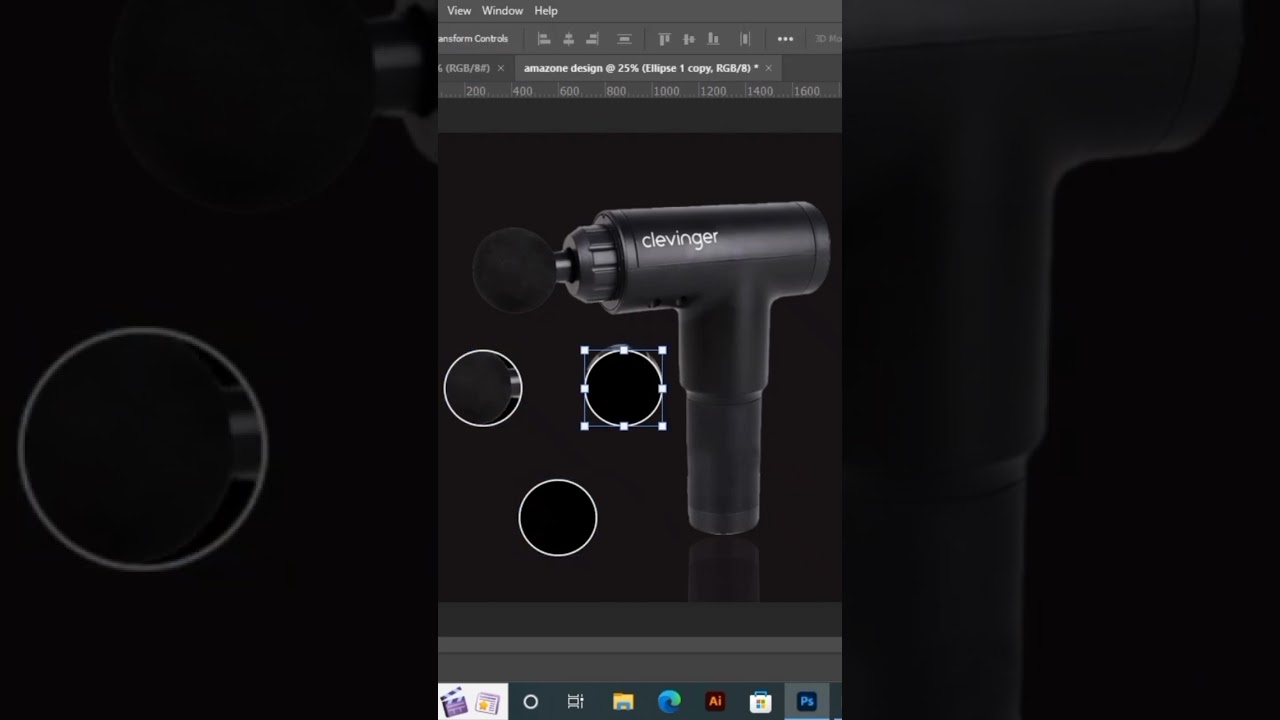Close the partially visible RGB/8# document tab
This screenshot has width=1280, height=720.
(x=501, y=68)
